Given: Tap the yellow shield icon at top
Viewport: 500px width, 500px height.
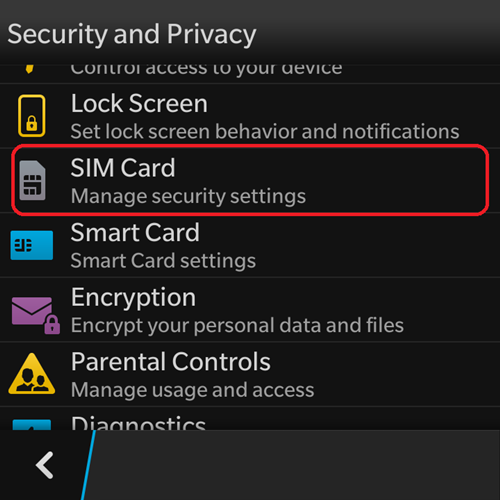Looking at the screenshot, I should [29, 69].
